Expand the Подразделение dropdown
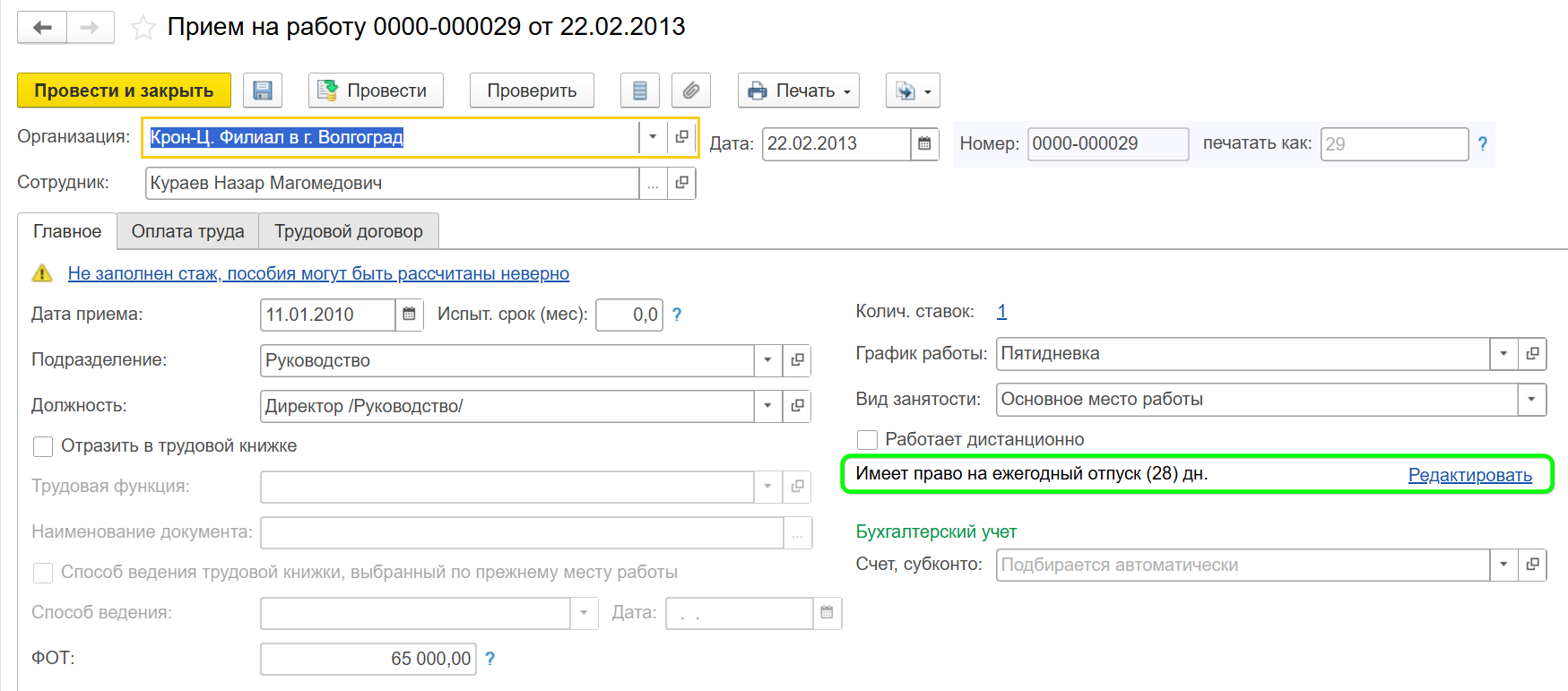The height and width of the screenshot is (691, 1568). pos(767,360)
